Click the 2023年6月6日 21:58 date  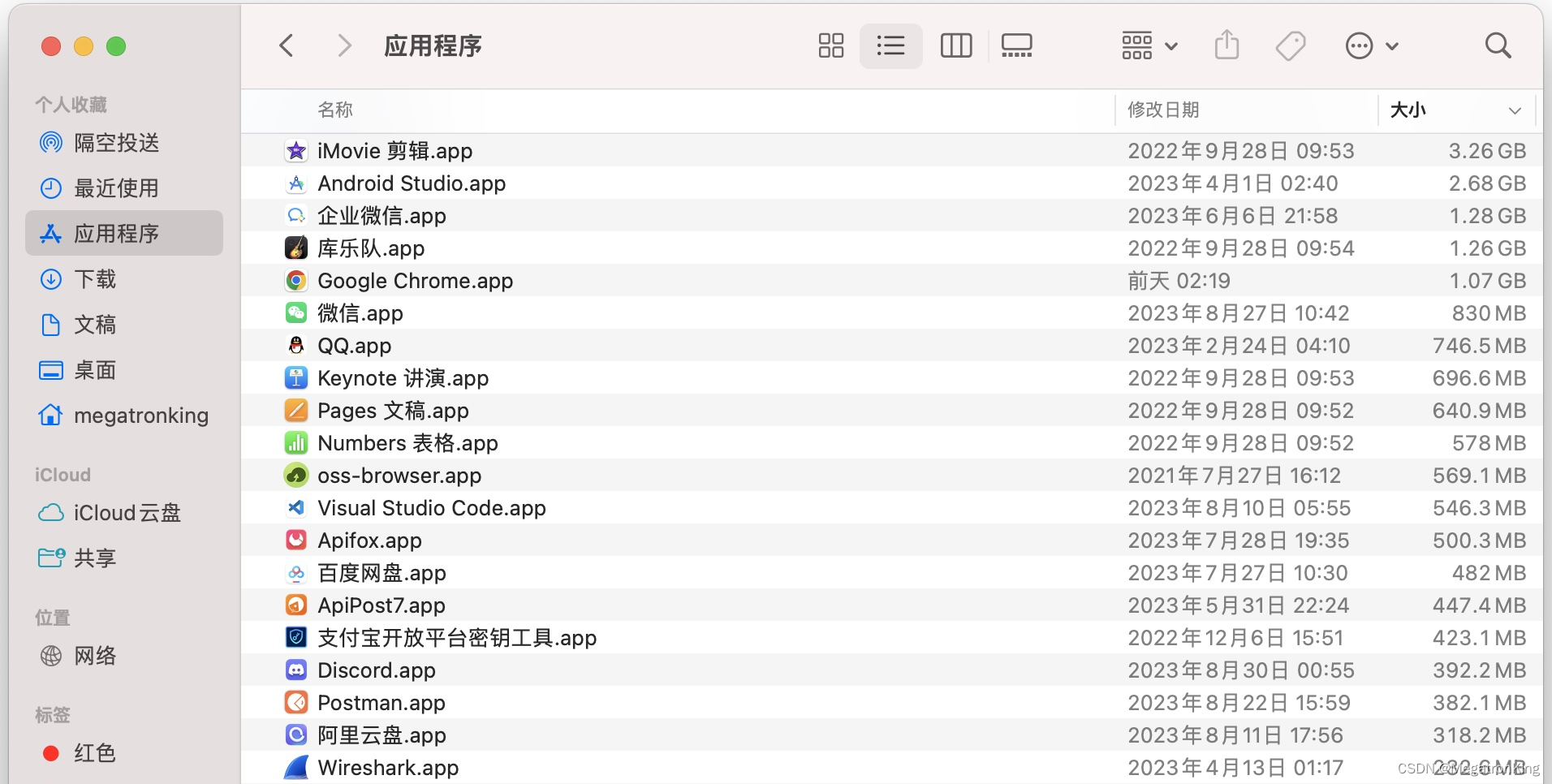pyautogui.click(x=1232, y=216)
